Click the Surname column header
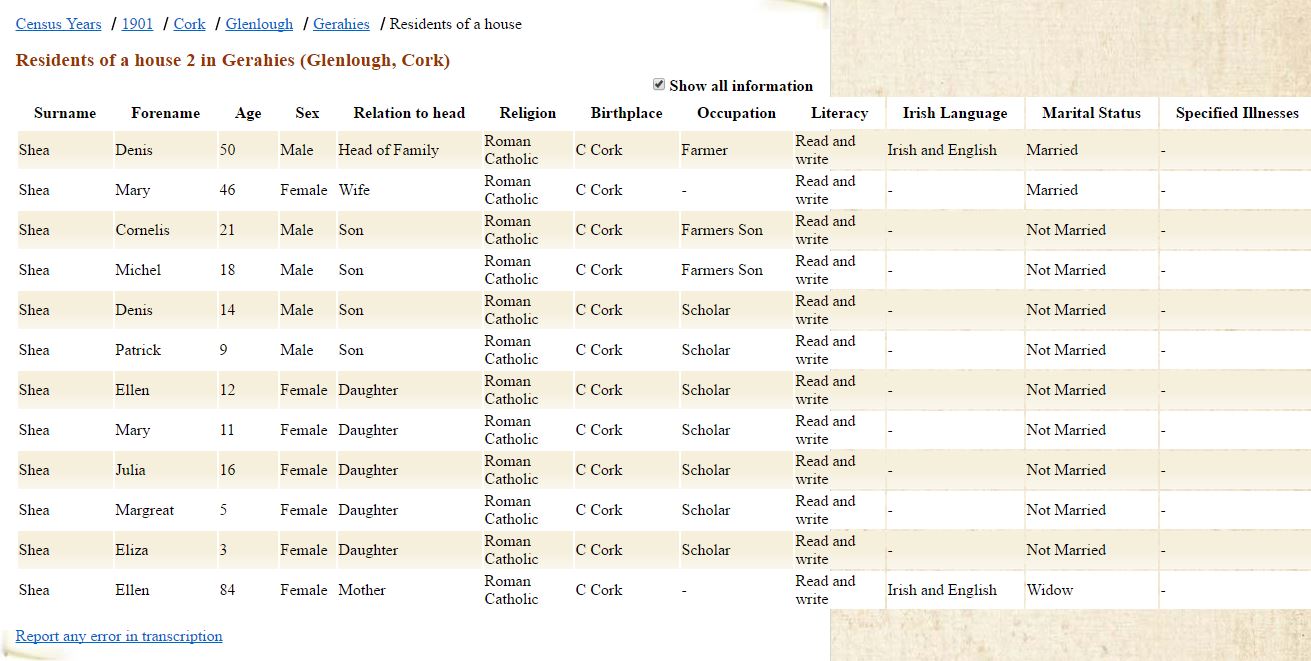This screenshot has width=1311, height=661. pos(65,113)
